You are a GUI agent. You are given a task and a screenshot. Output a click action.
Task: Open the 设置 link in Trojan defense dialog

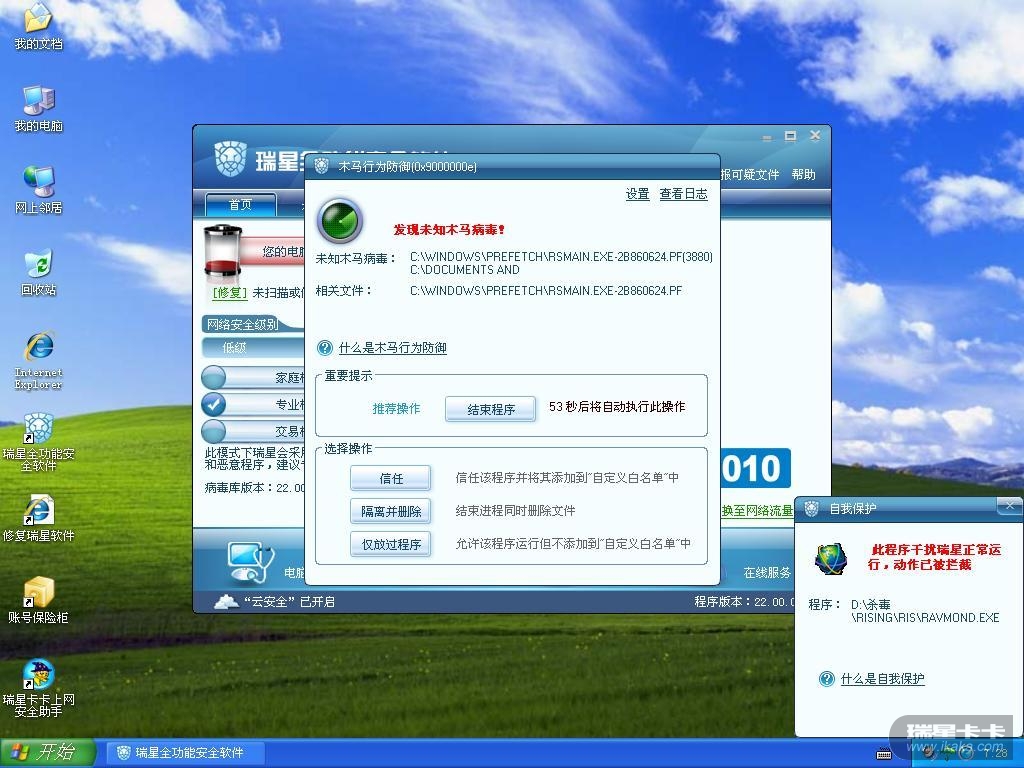coord(637,194)
